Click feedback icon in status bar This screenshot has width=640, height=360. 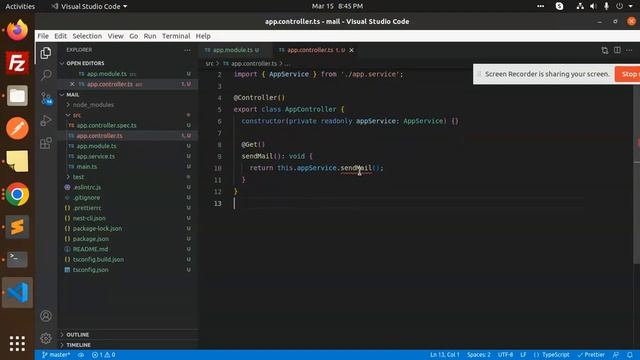616,355
